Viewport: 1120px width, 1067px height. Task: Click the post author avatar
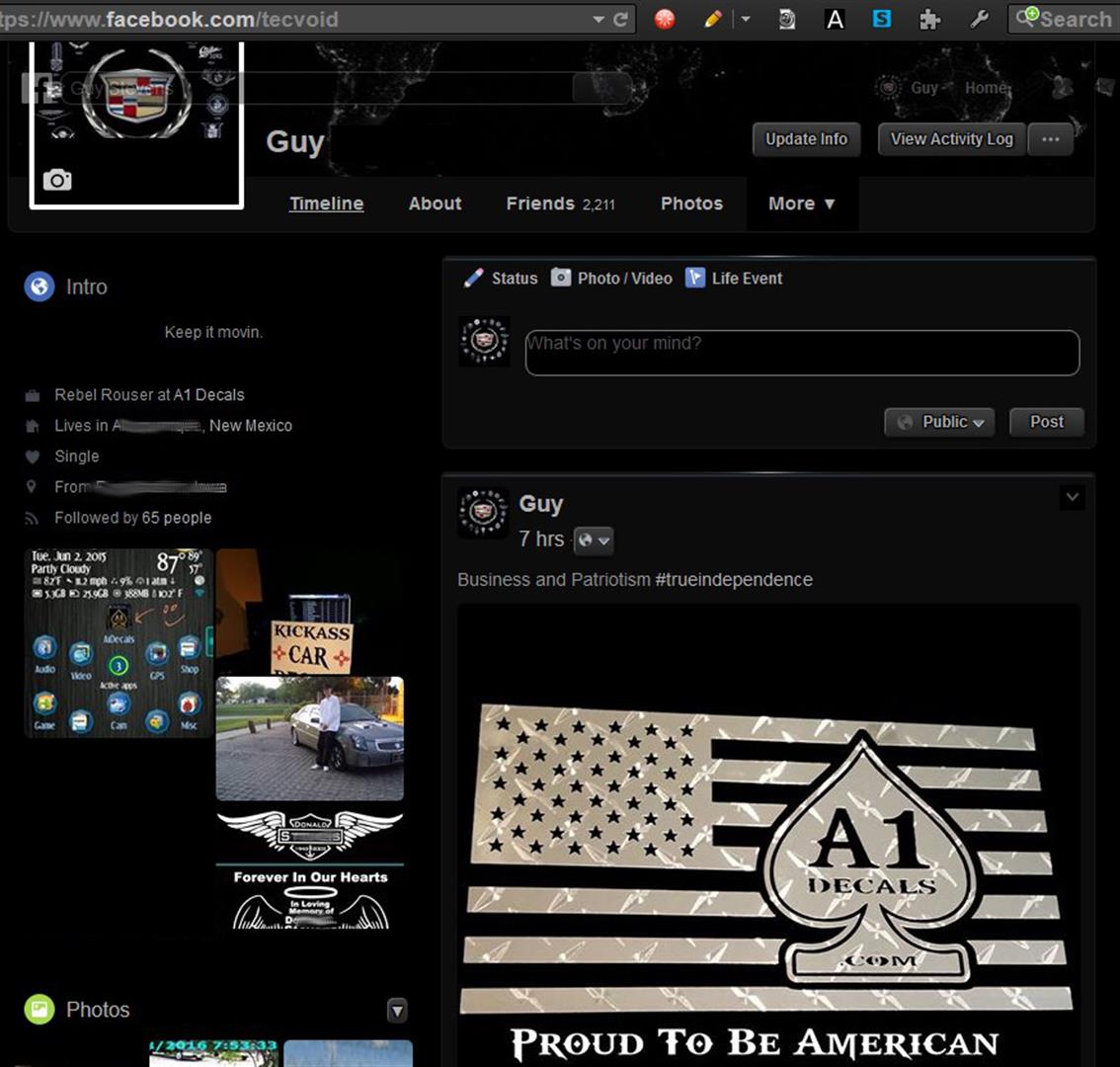[484, 513]
